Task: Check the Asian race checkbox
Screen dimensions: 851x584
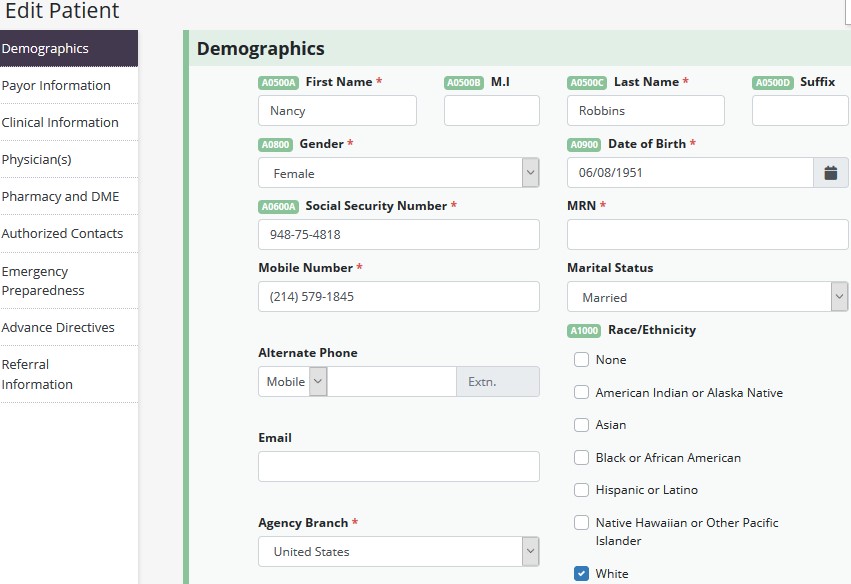Action: 581,425
